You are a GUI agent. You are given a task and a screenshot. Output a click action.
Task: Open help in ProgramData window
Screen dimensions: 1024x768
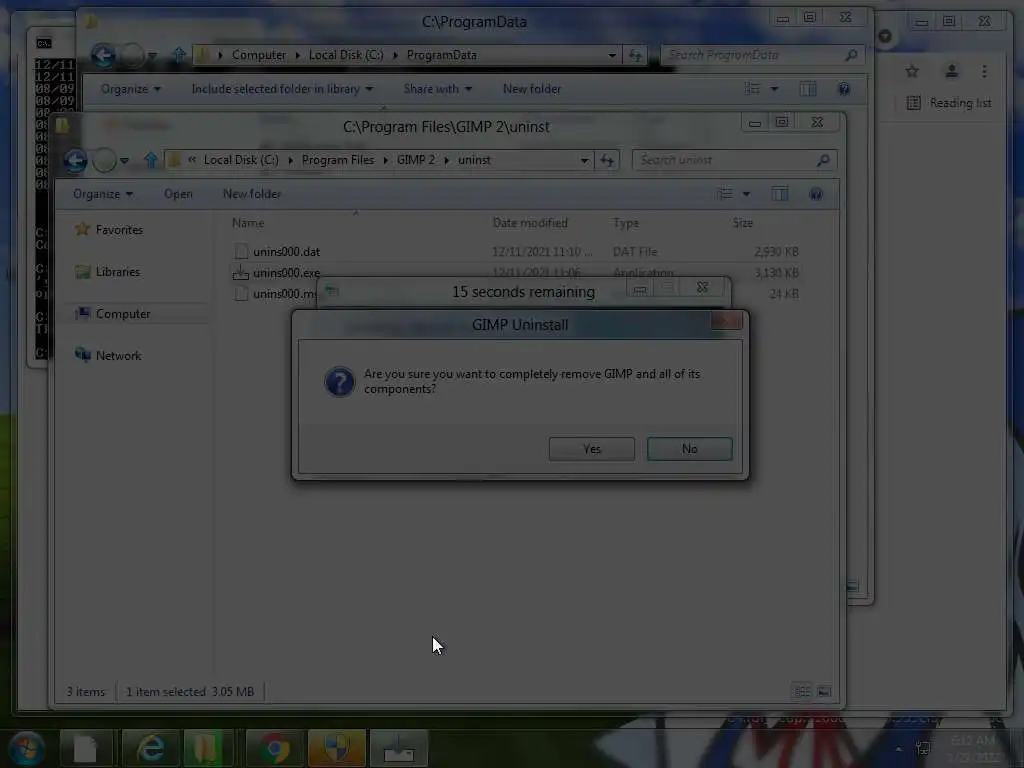[844, 89]
